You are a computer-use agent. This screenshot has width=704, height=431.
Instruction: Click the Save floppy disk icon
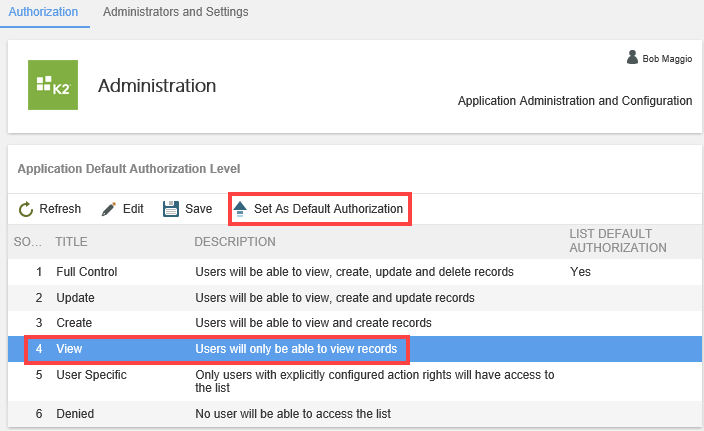click(x=171, y=209)
